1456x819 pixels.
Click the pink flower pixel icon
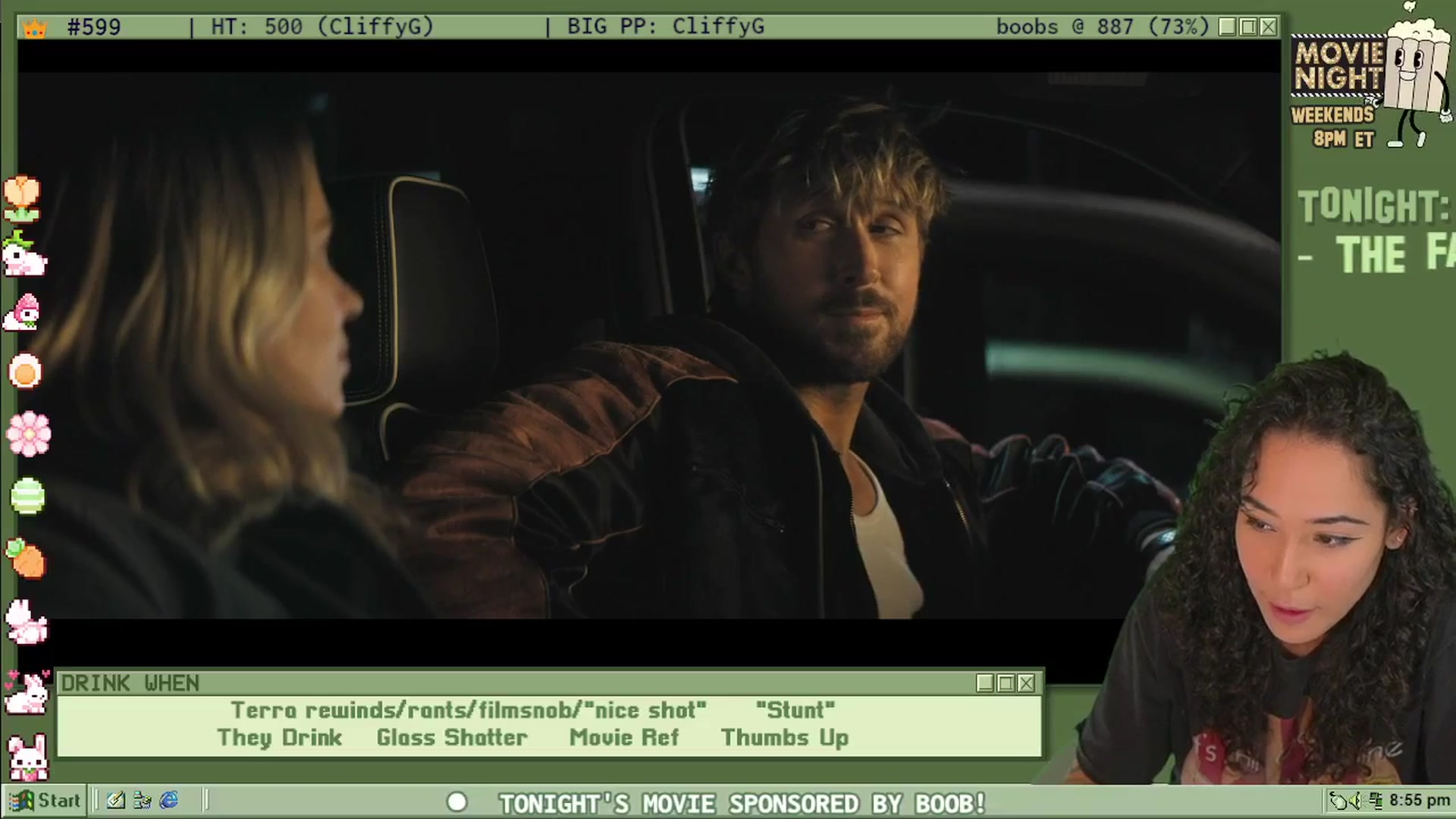(x=28, y=434)
